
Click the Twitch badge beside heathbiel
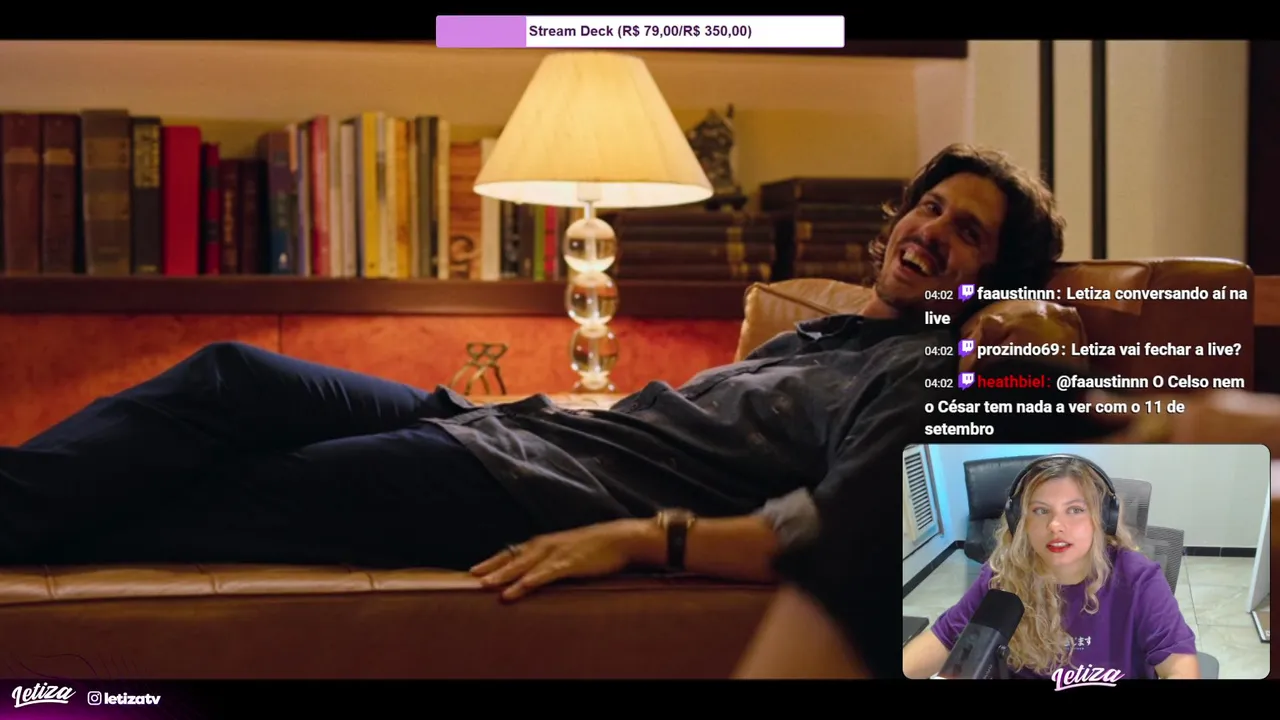pyautogui.click(x=966, y=381)
